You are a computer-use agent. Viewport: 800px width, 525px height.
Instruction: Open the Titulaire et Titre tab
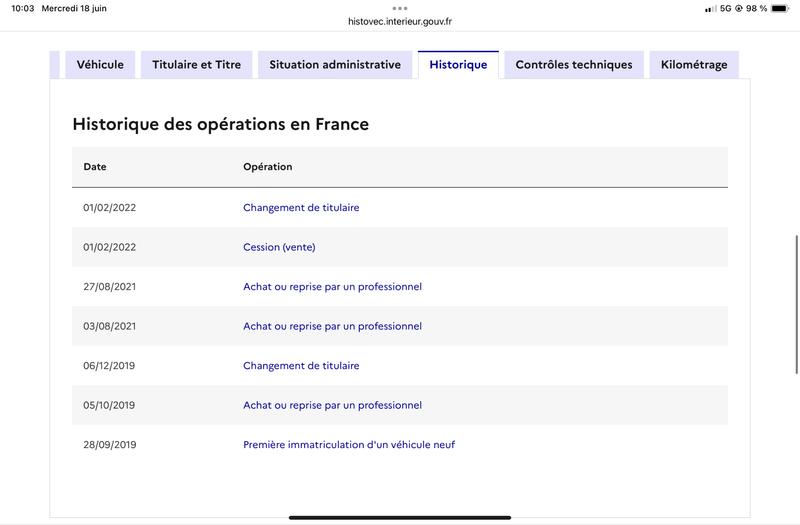point(196,65)
